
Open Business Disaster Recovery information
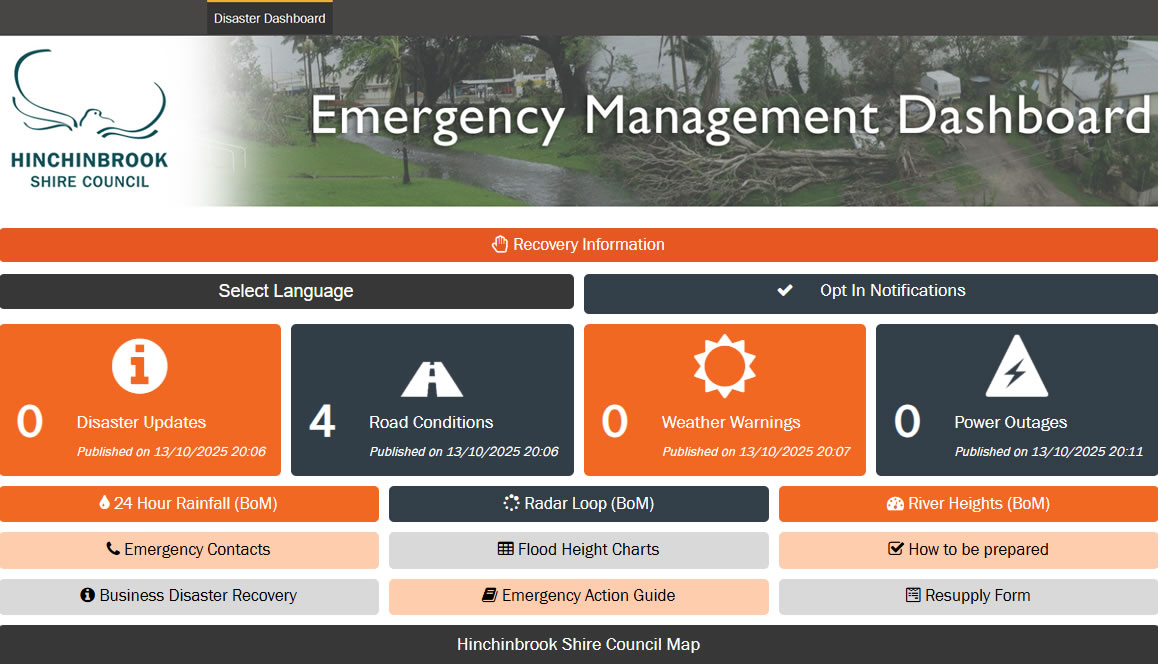(x=189, y=596)
